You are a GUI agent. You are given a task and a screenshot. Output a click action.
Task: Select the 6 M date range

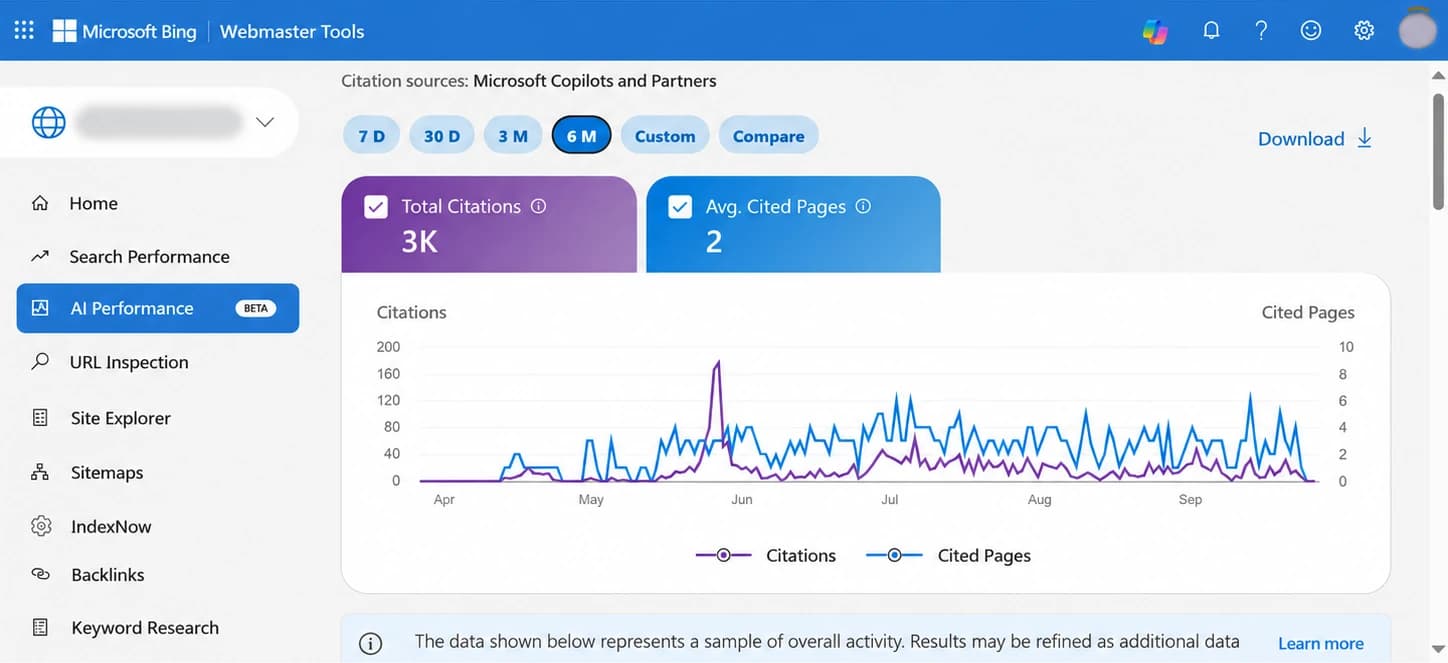(581, 136)
